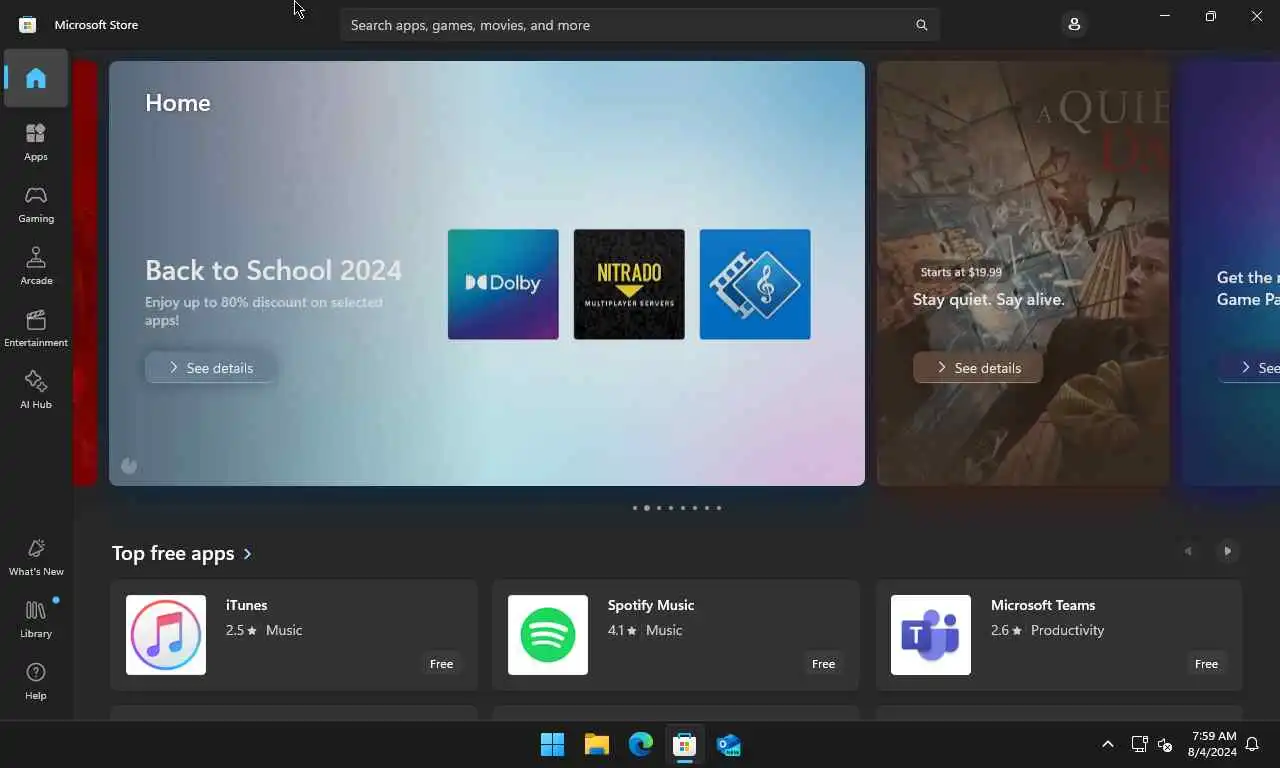The width and height of the screenshot is (1280, 768).
Task: Open the Spotify Music title text
Action: click(651, 605)
